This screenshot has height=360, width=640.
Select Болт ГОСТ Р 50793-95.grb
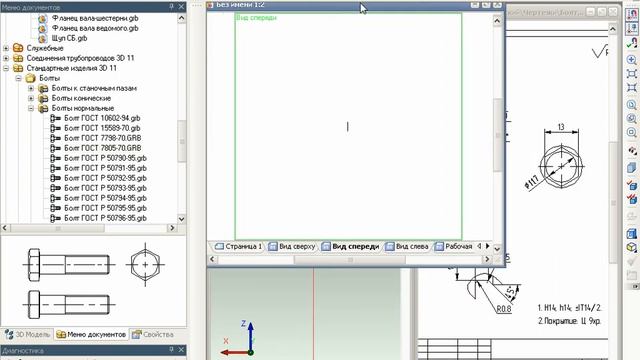(105, 188)
